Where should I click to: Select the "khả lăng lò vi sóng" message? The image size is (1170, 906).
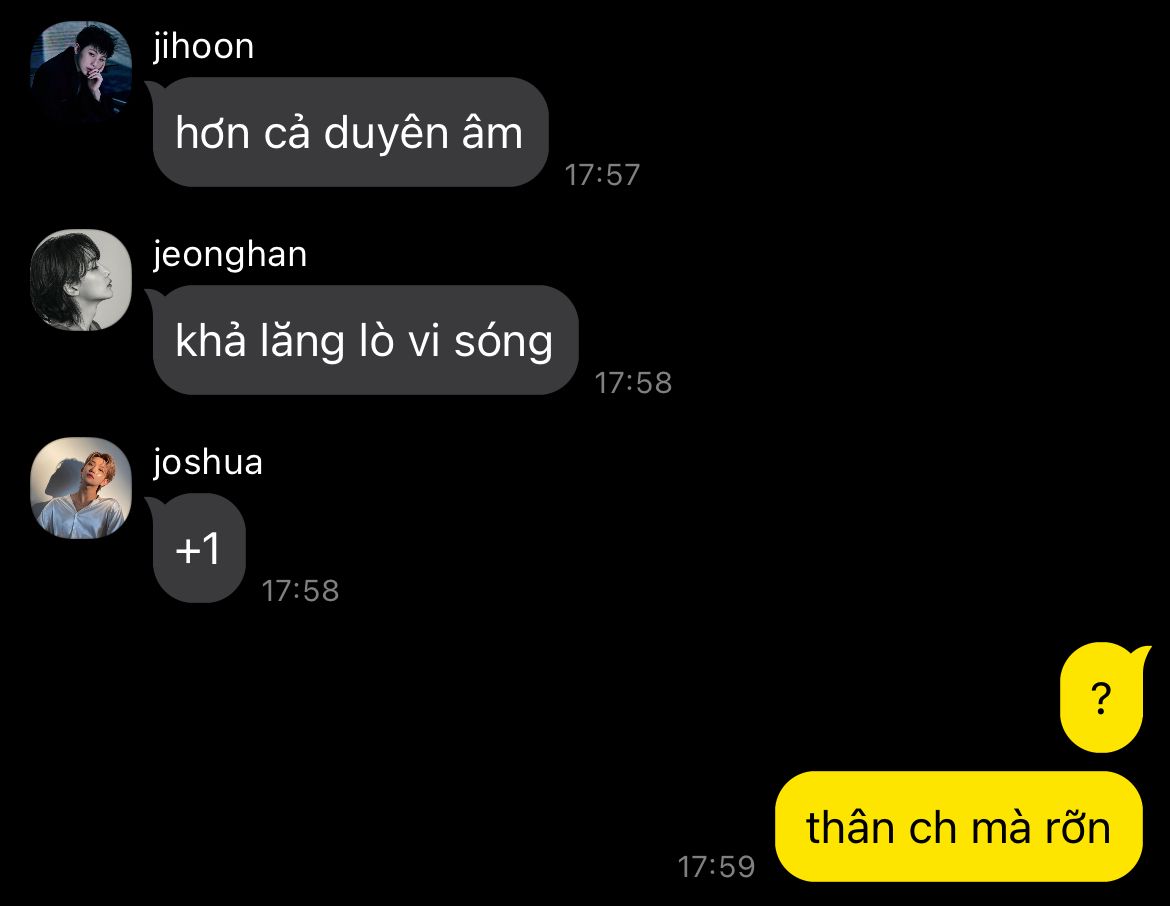coord(365,340)
